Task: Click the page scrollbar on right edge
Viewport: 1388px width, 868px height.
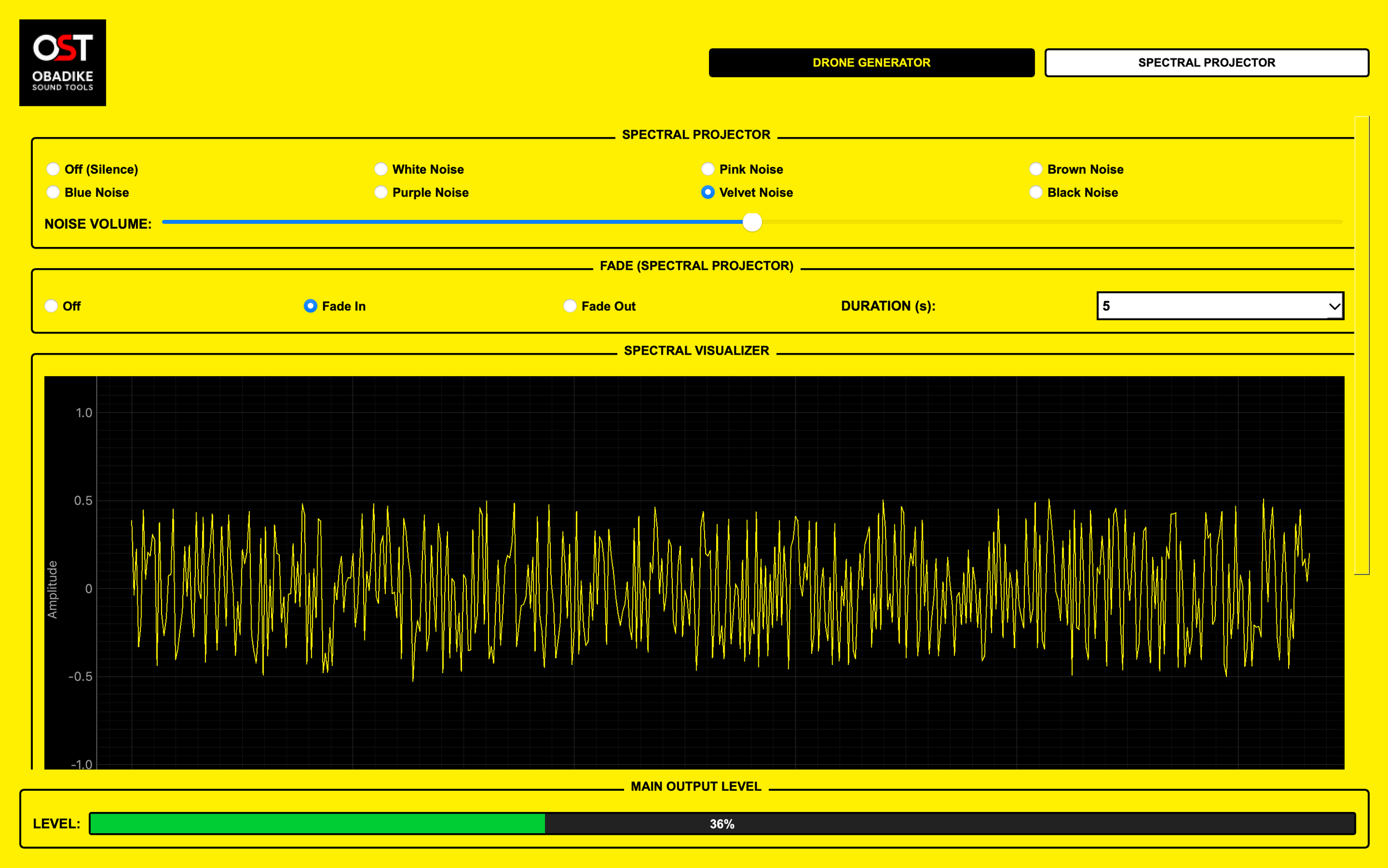Action: 1361,345
